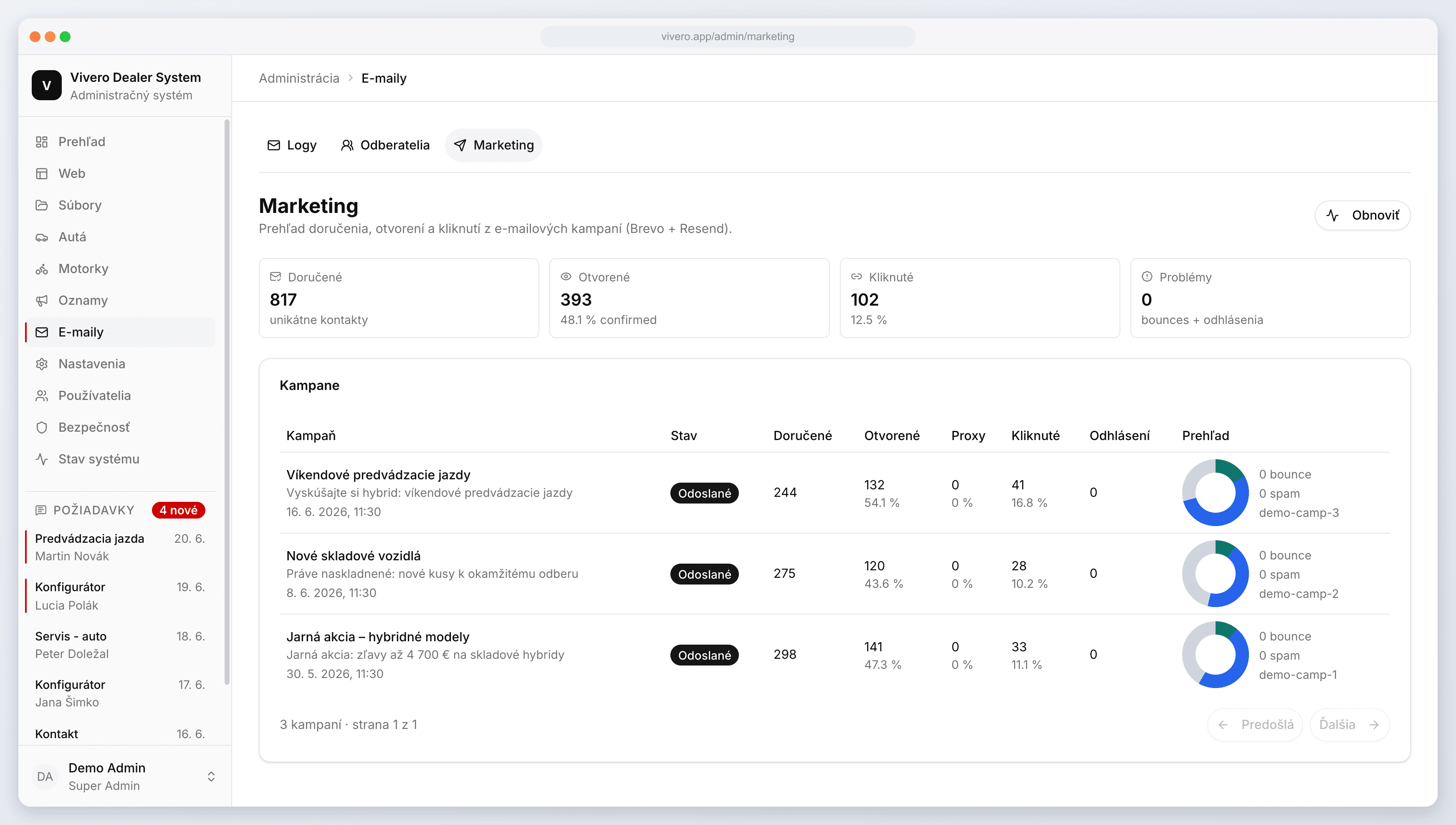Viewport: 1456px width, 825px height.
Task: Click the 3 kampaní · strana 1 z 1 text
Action: (349, 725)
